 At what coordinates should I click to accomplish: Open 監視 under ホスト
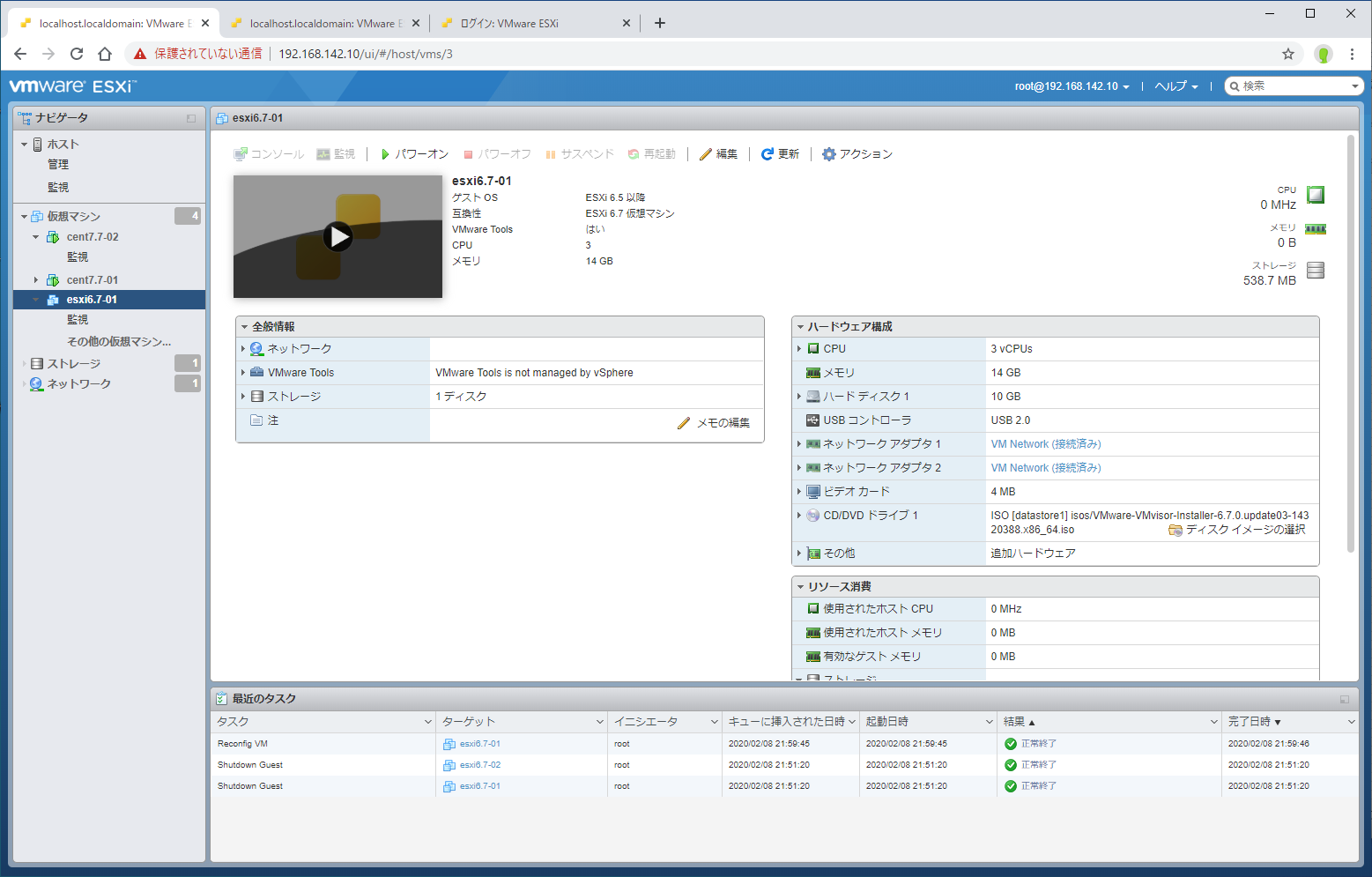(58, 187)
